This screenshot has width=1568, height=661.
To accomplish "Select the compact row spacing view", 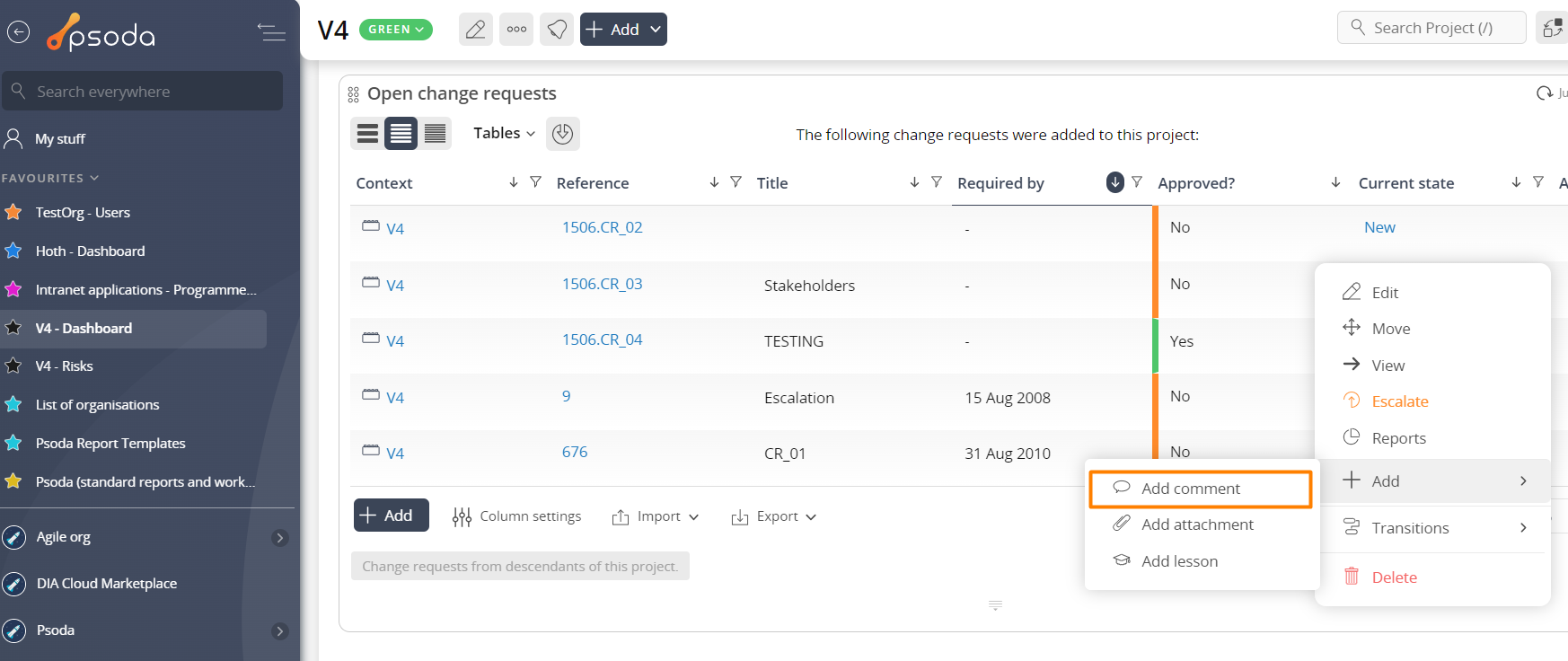I will [435, 134].
